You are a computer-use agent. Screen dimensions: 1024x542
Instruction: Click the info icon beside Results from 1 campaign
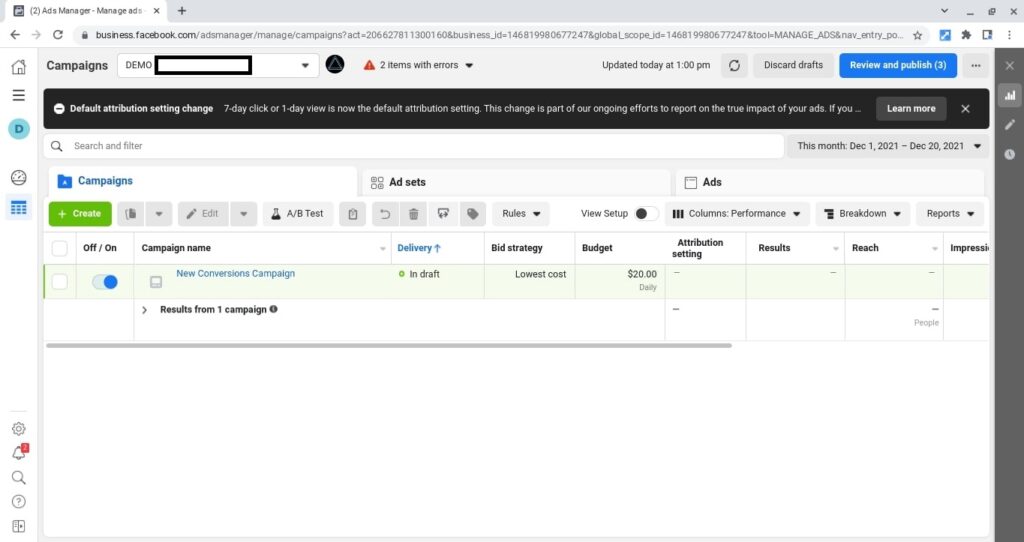pos(274,309)
